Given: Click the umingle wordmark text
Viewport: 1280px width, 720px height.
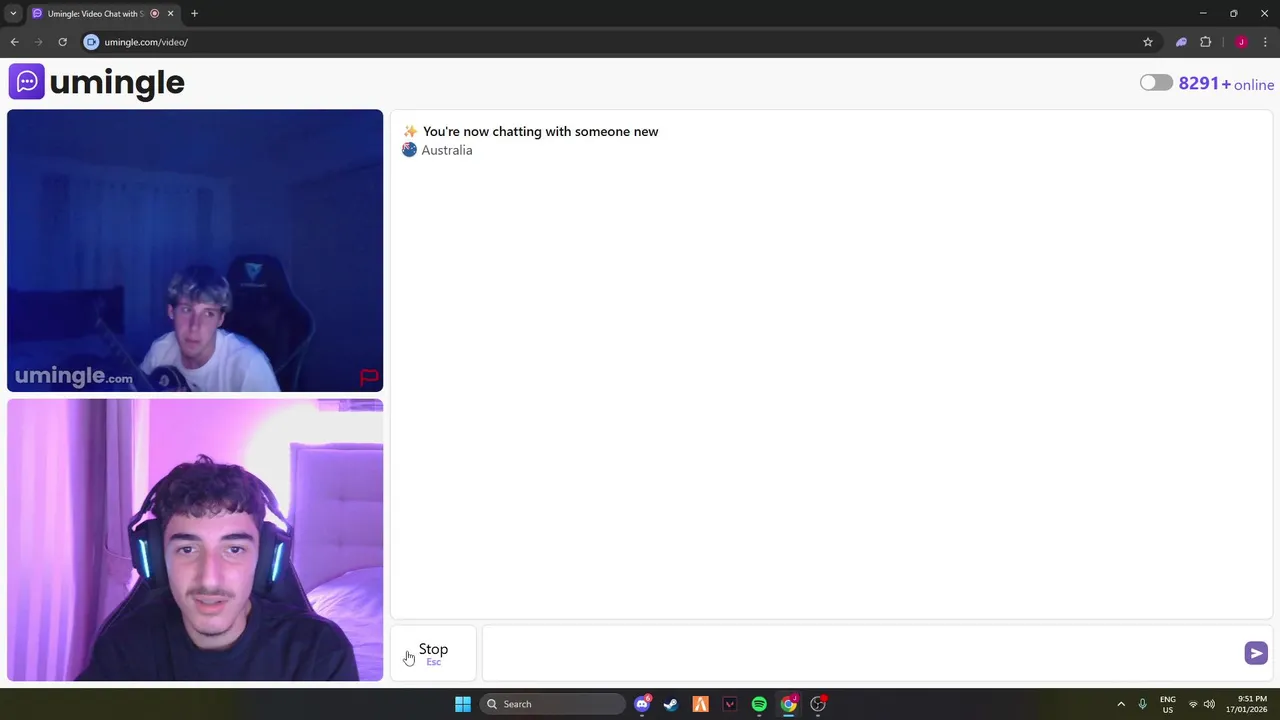Looking at the screenshot, I should point(117,83).
